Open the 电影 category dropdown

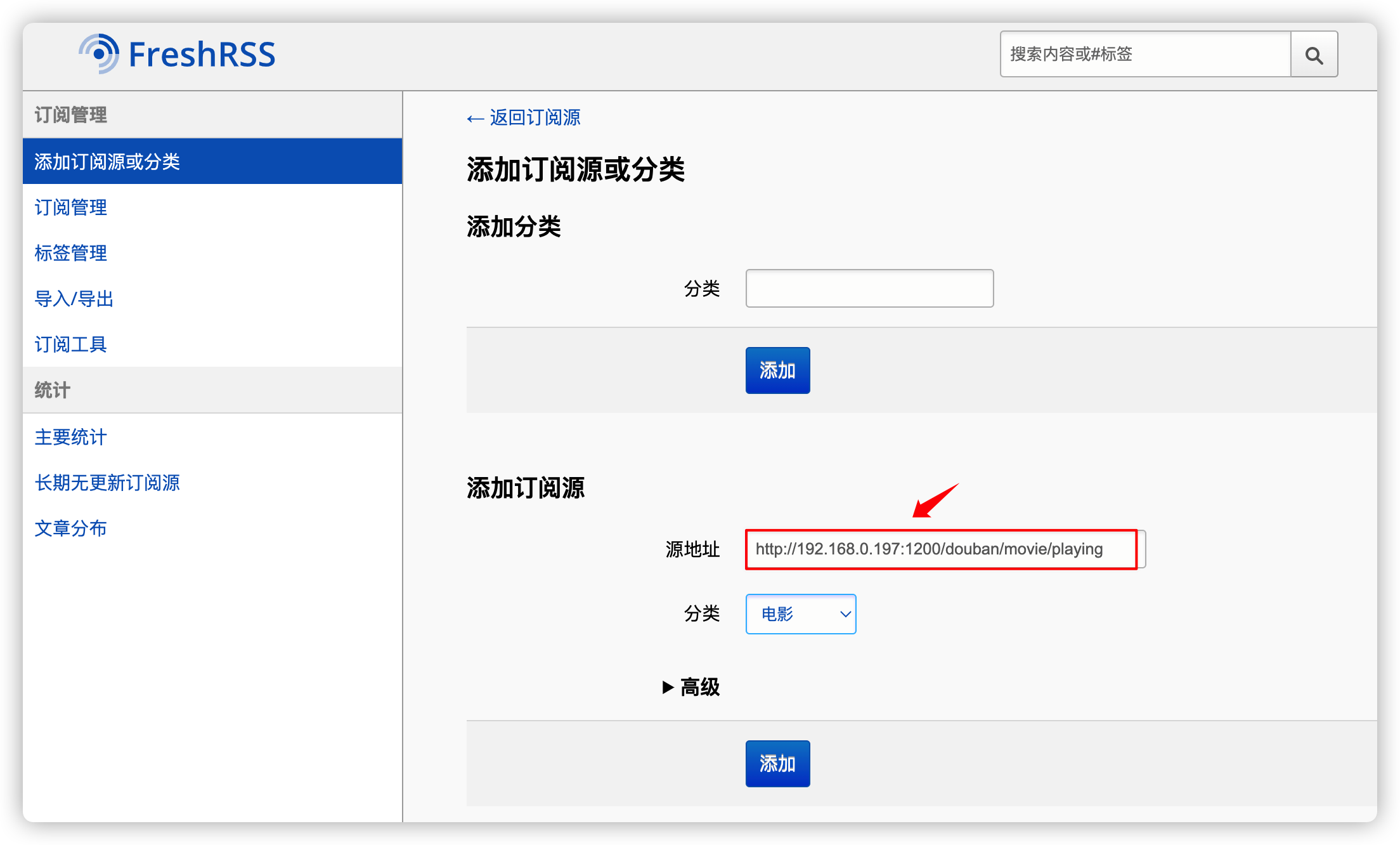[801, 614]
